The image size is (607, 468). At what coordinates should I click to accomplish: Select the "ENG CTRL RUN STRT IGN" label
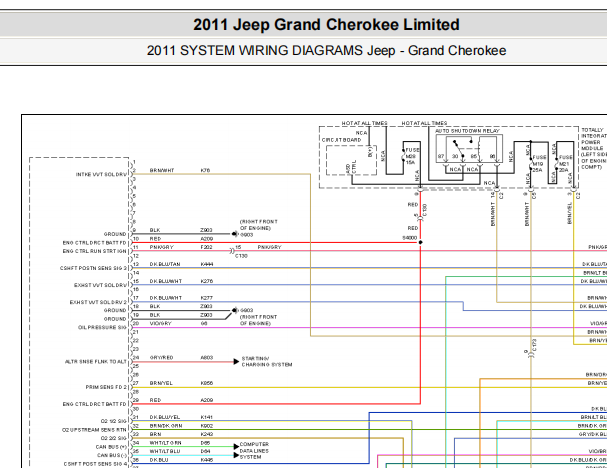(94, 251)
